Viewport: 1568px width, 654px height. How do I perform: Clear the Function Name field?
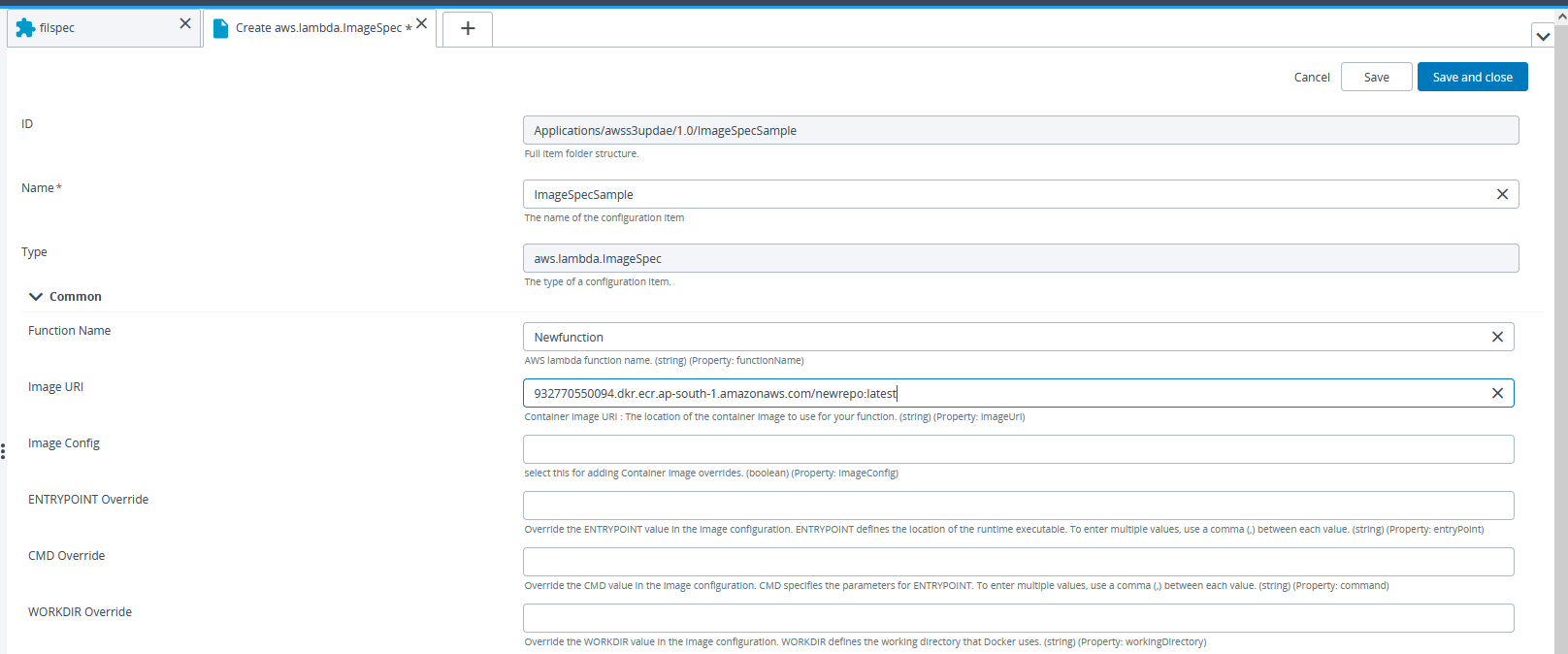[x=1497, y=337]
